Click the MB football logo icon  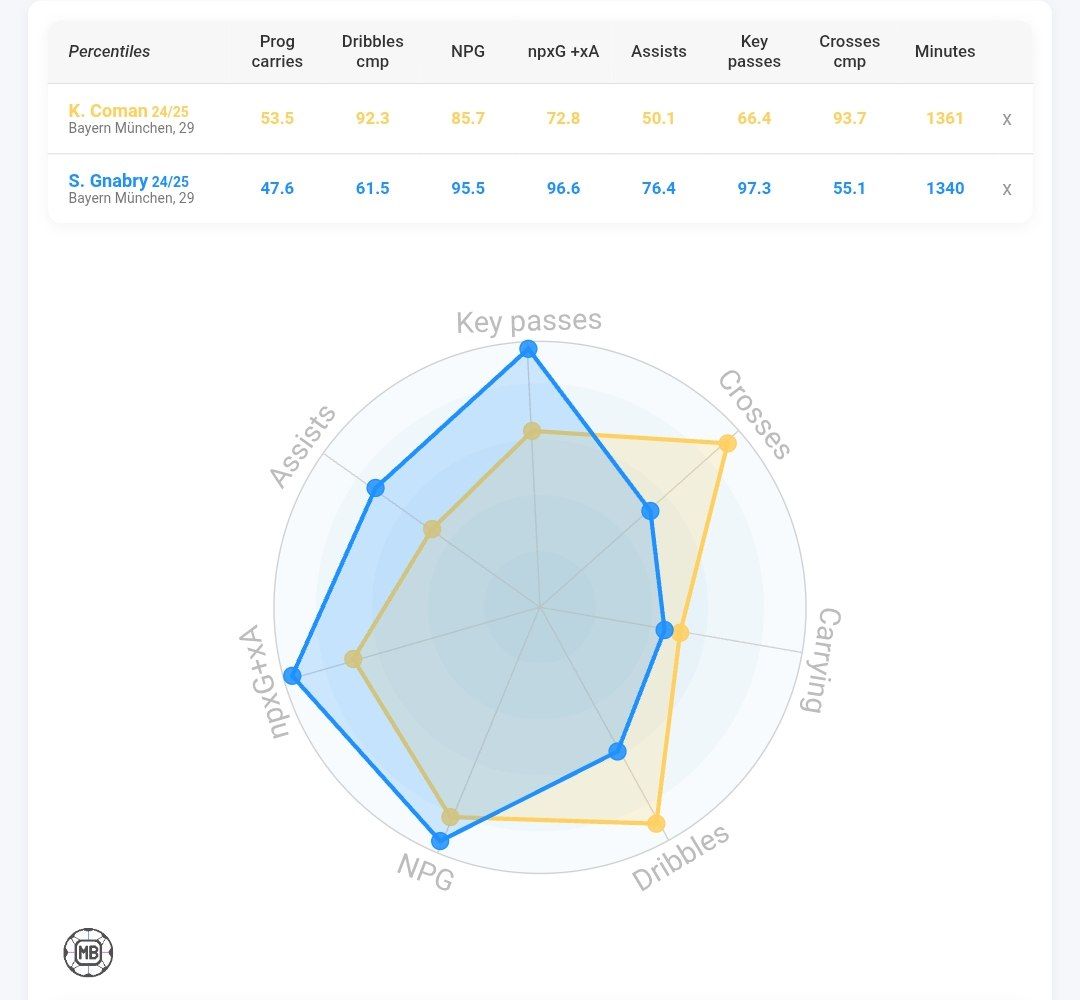coord(88,952)
